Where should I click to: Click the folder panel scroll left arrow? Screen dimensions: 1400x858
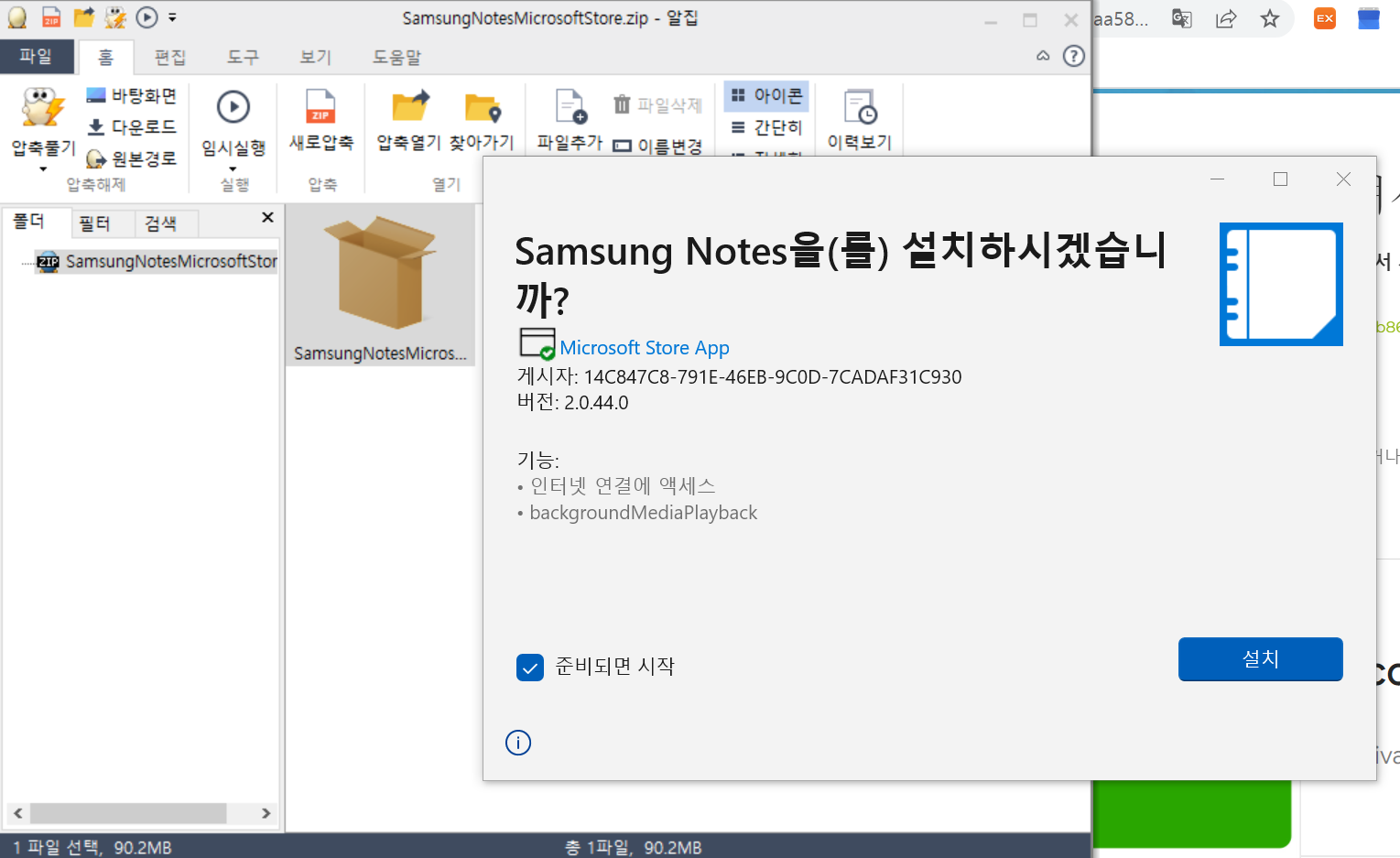pyautogui.click(x=17, y=813)
